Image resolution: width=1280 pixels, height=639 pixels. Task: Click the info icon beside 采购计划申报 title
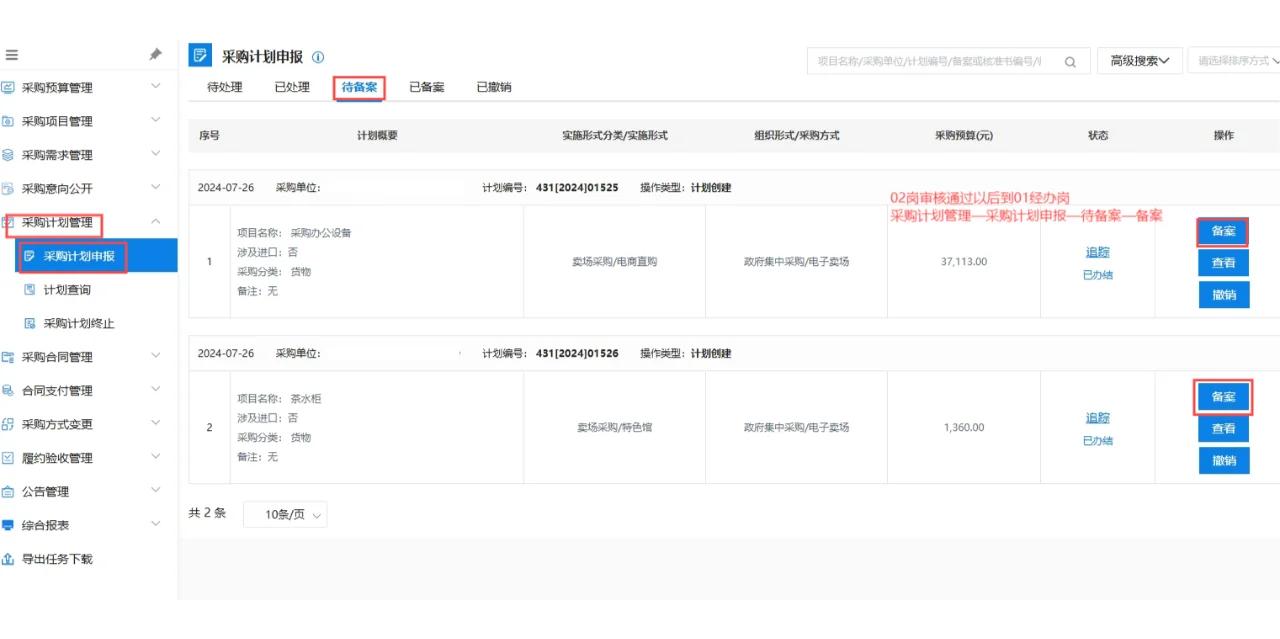[x=318, y=57]
